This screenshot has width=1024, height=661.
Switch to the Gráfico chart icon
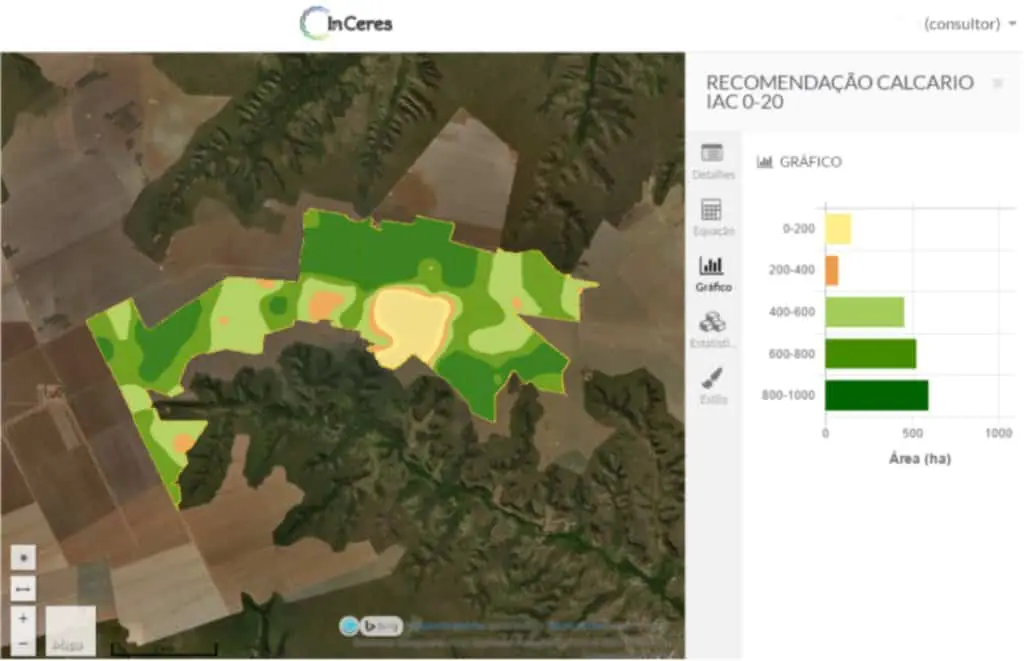(x=714, y=268)
